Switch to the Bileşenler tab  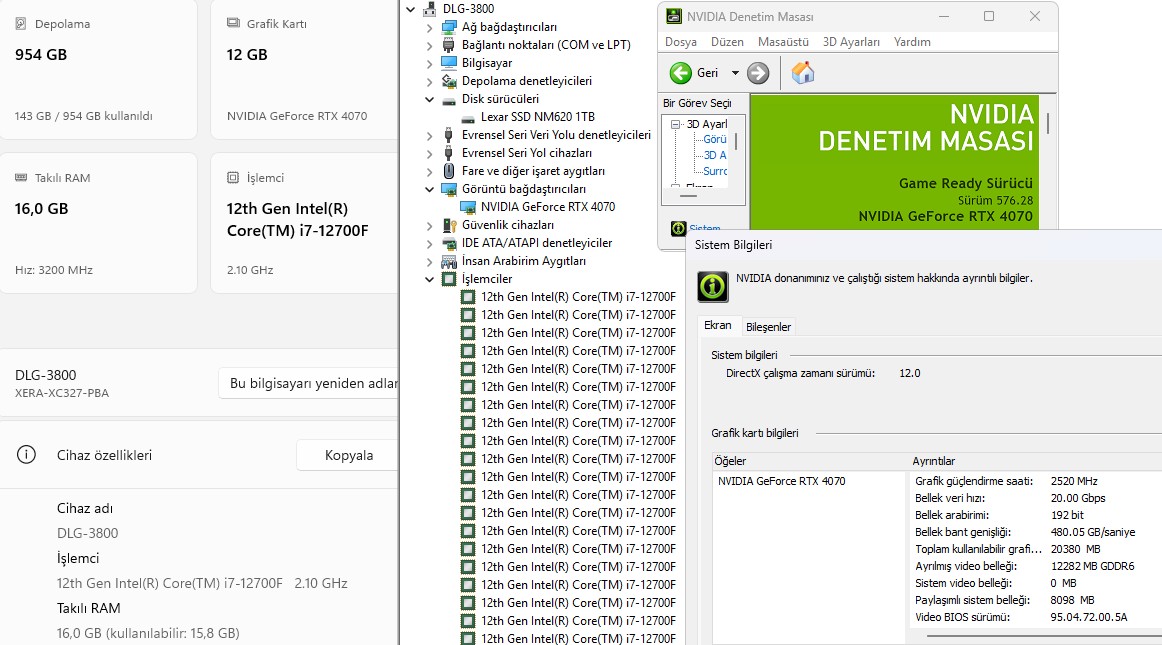click(x=768, y=327)
